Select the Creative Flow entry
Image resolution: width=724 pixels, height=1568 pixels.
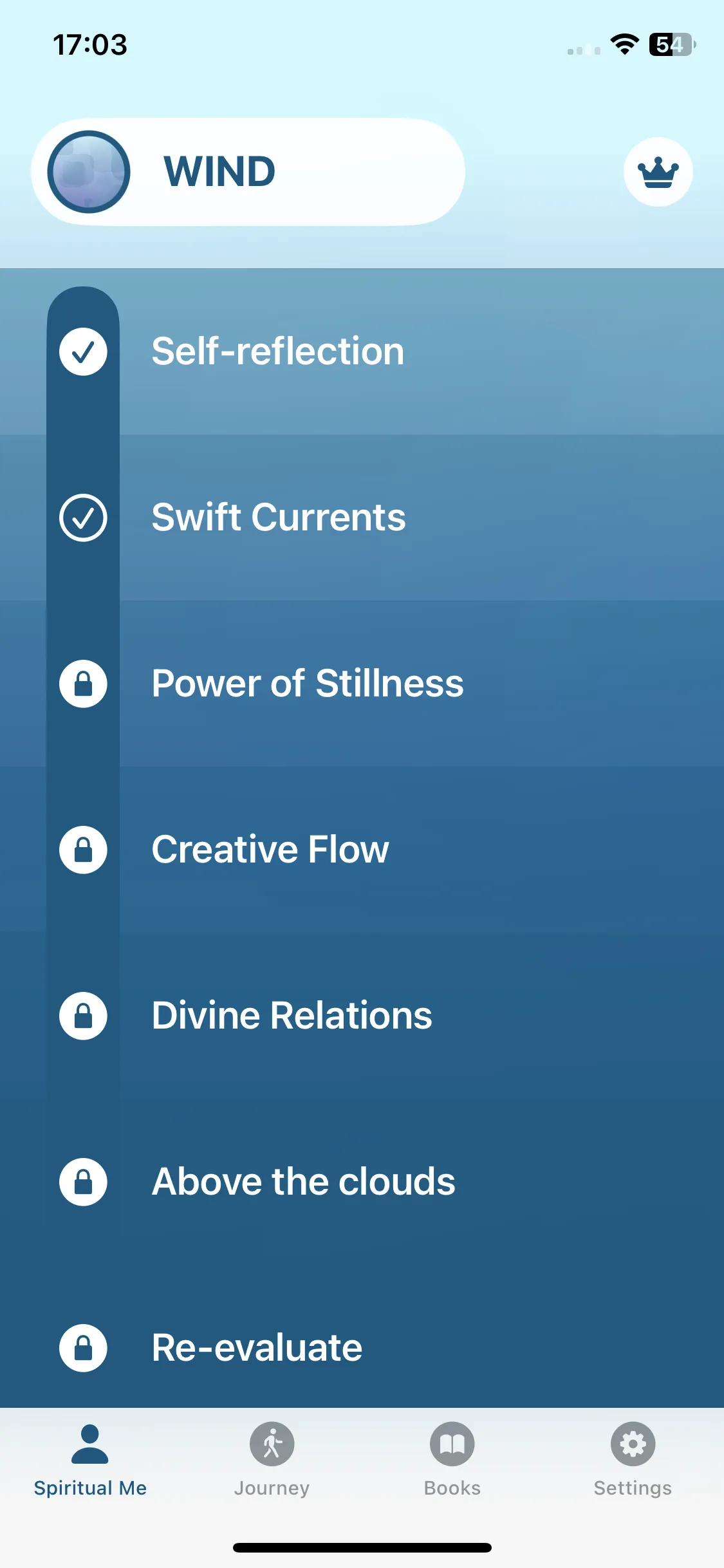pyautogui.click(x=362, y=850)
